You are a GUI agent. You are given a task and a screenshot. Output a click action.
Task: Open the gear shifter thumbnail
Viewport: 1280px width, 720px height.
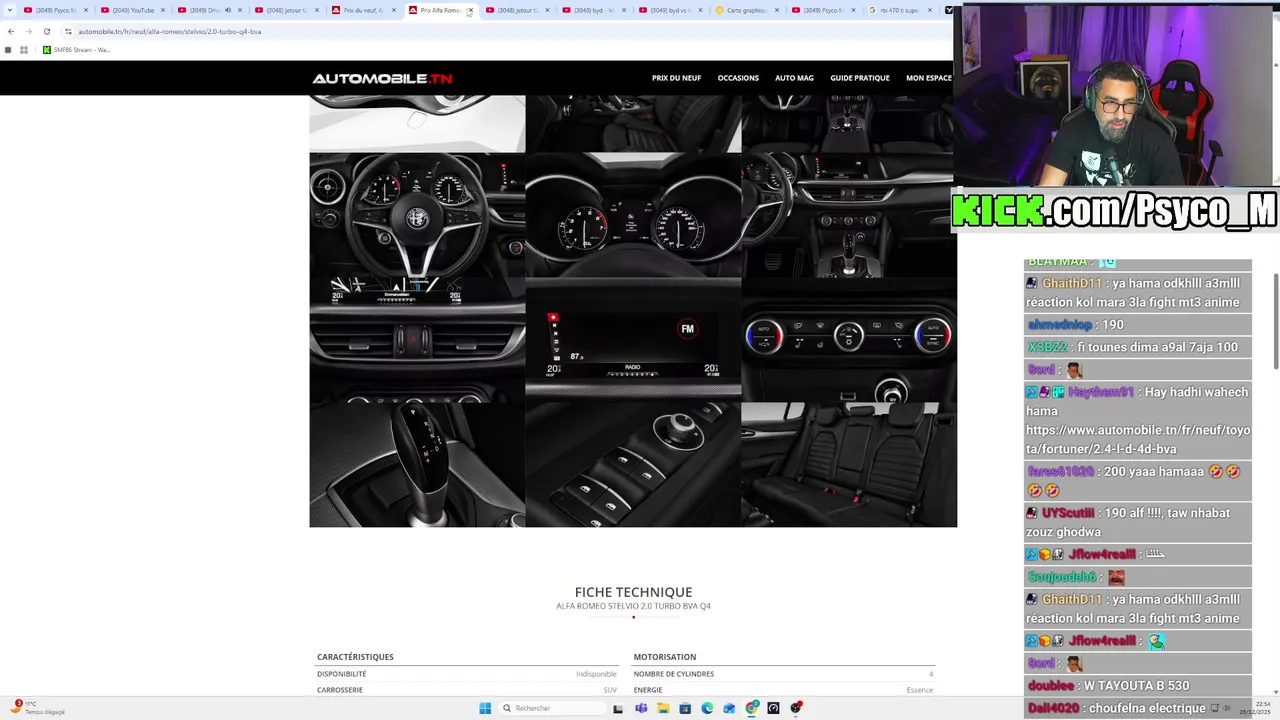417,465
